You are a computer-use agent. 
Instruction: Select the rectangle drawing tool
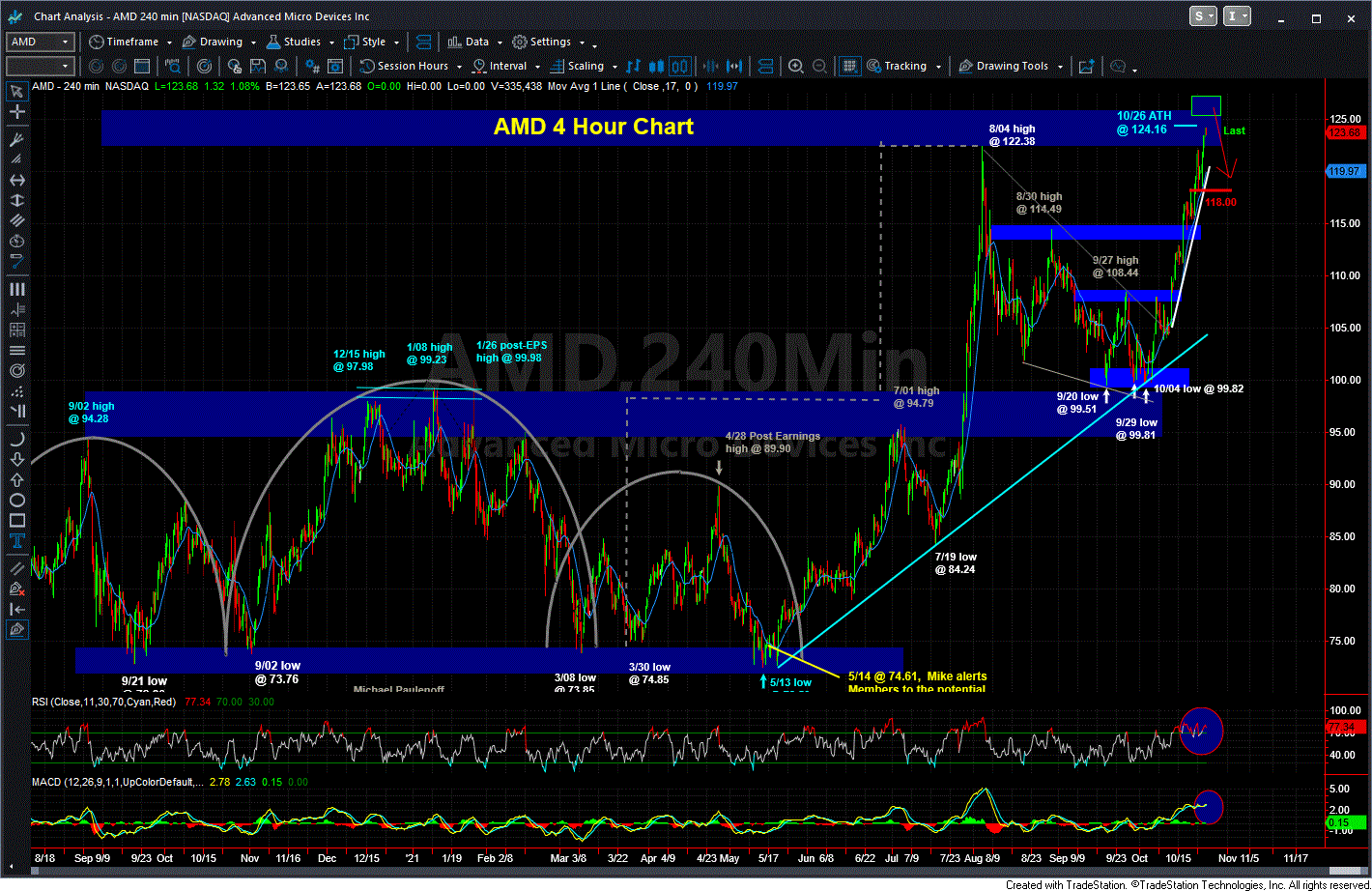pos(17,522)
